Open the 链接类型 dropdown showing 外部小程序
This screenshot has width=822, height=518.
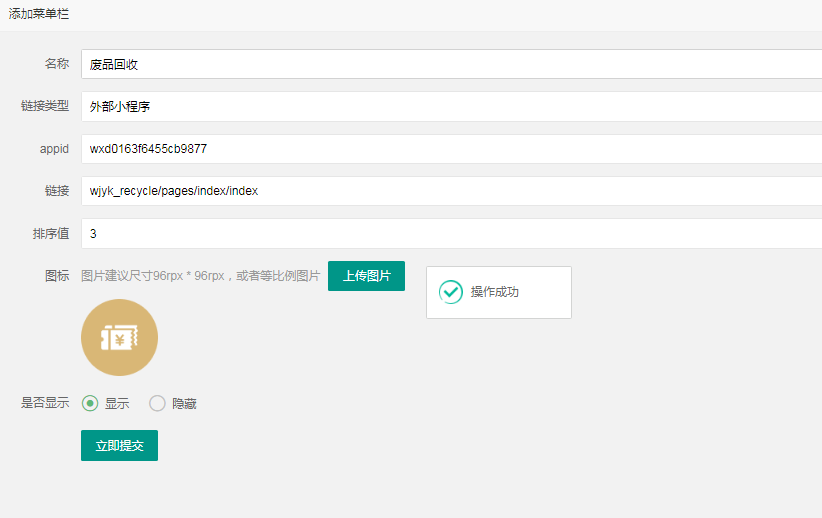click(x=451, y=106)
